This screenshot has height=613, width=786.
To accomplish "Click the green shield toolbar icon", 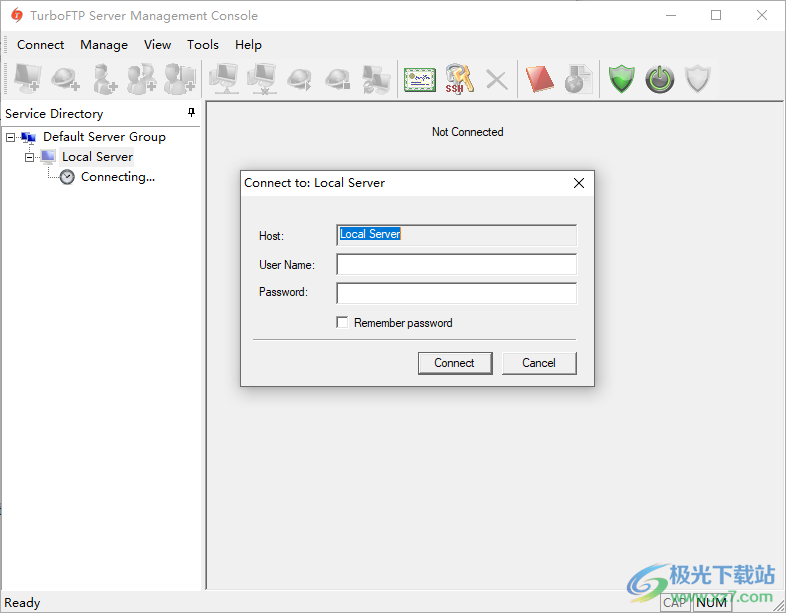I will pos(622,79).
